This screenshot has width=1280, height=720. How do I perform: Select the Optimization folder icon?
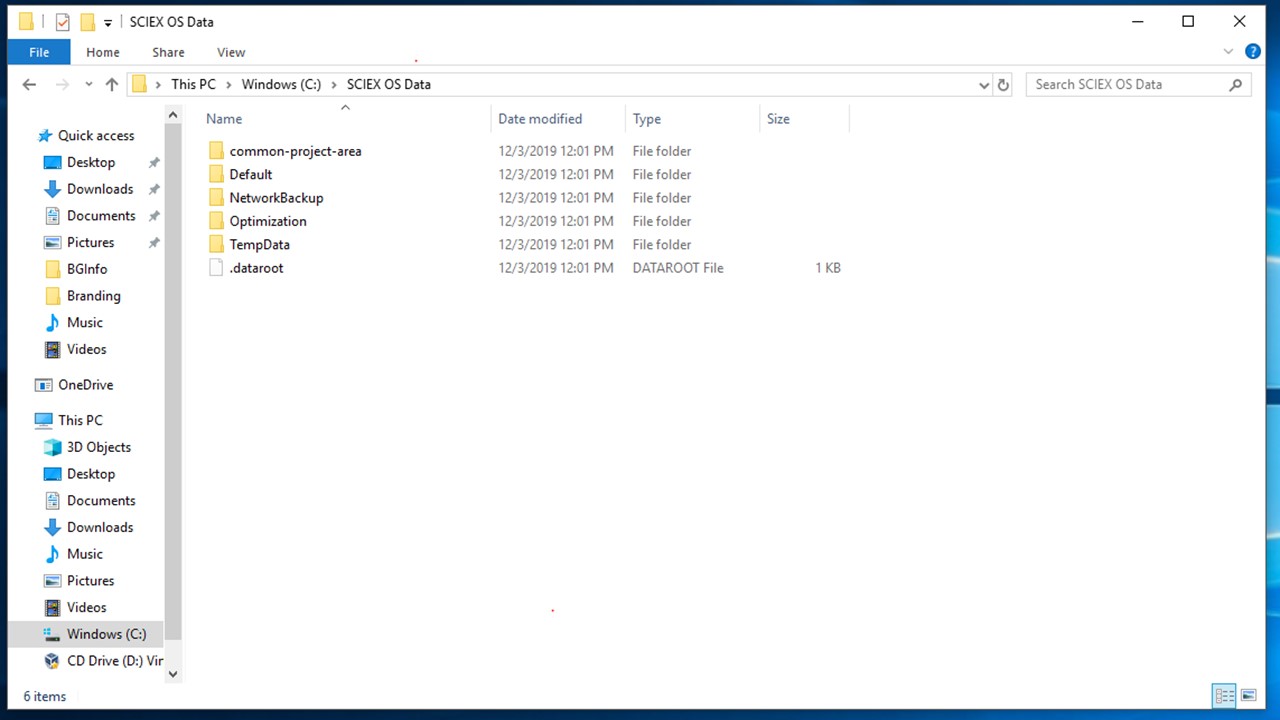(216, 221)
